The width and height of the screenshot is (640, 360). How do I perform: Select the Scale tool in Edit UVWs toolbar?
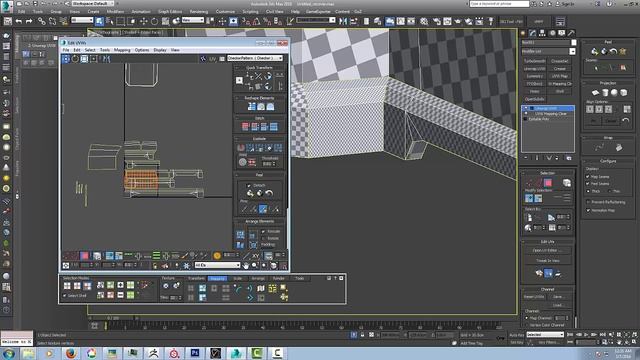click(84, 59)
